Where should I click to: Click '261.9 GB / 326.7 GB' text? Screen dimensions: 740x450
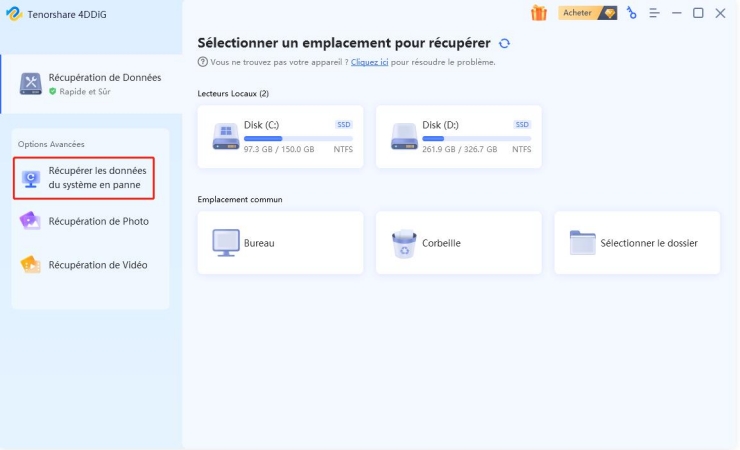click(460, 149)
